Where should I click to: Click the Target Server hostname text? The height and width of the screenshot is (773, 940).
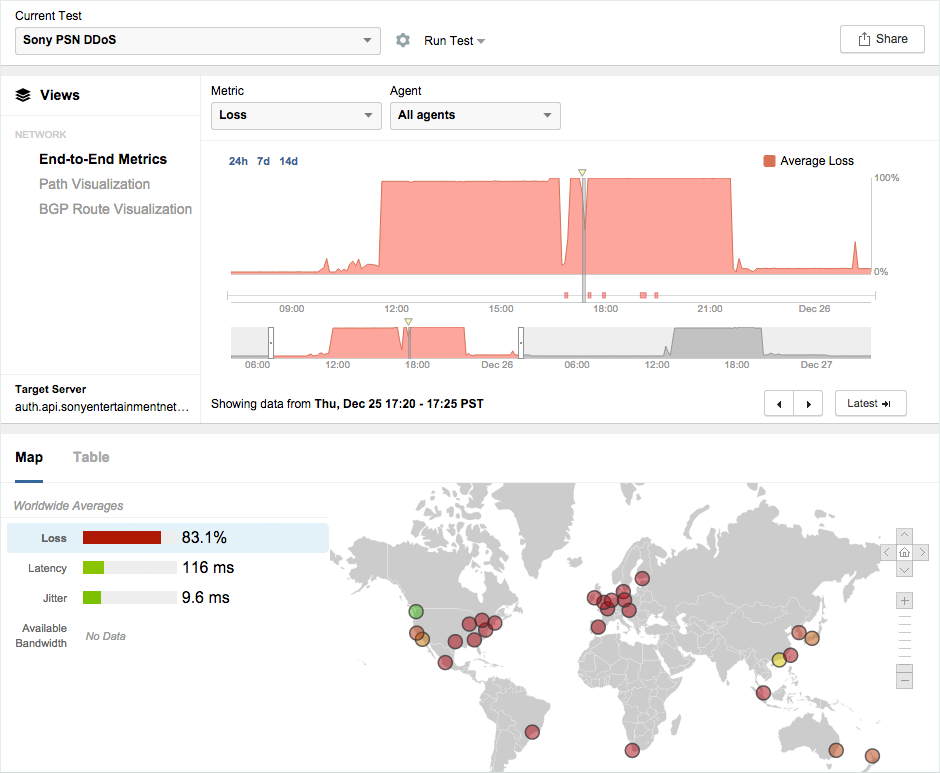click(x=102, y=407)
